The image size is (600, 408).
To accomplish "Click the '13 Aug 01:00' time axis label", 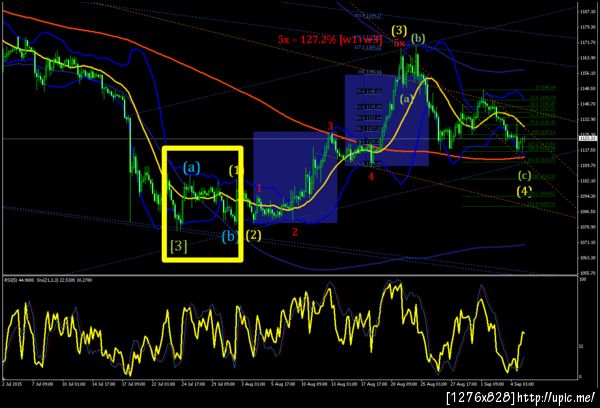I will [x=344, y=384].
